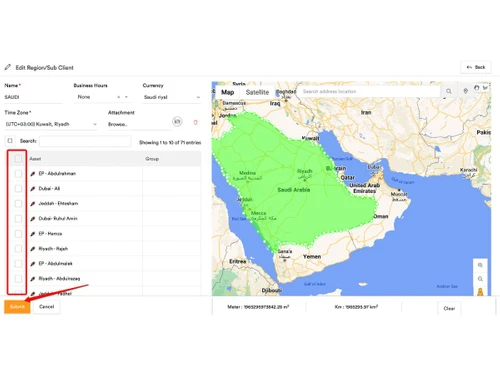The width and height of the screenshot is (500, 375).
Task: Click the Asset column header
Action: (x=35, y=159)
